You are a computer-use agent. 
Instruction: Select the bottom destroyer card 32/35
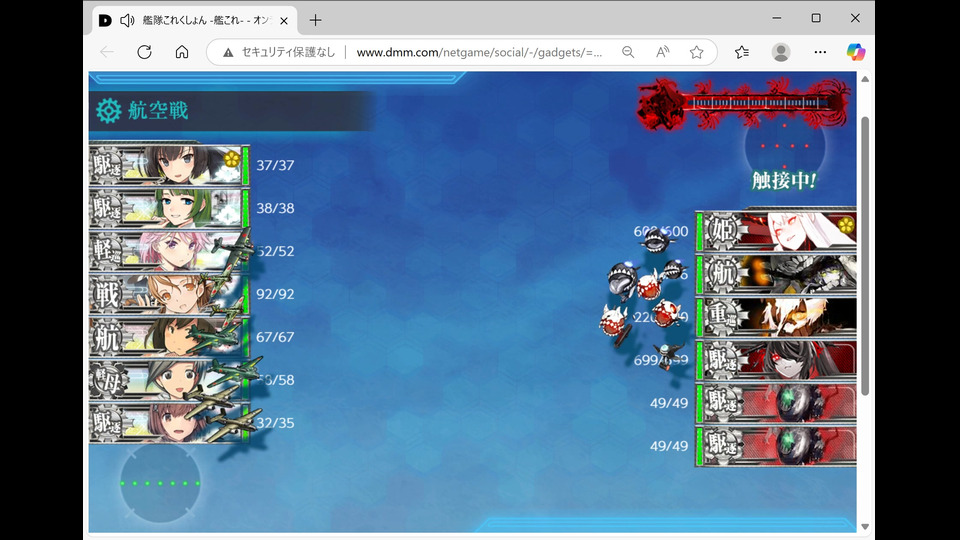[169, 422]
